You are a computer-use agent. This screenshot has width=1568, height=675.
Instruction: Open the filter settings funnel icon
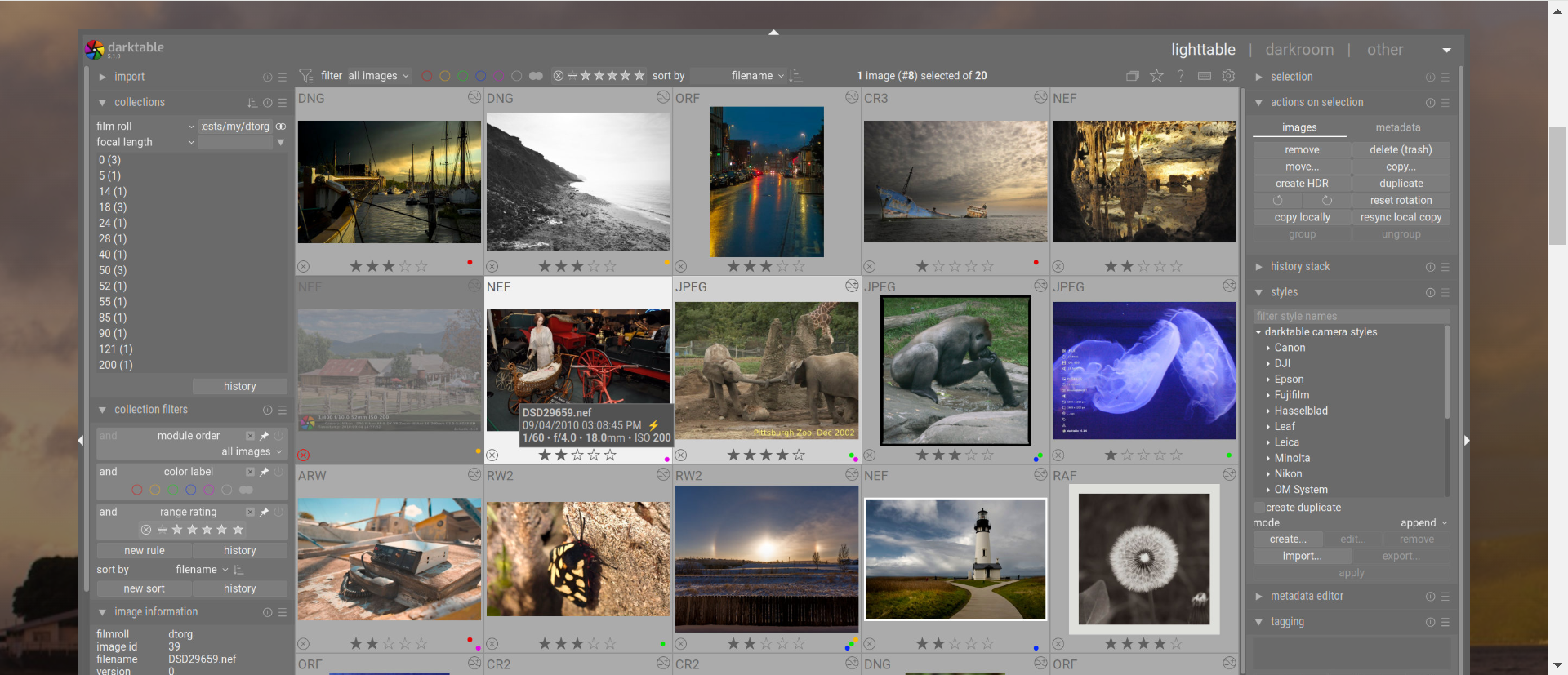click(x=306, y=76)
